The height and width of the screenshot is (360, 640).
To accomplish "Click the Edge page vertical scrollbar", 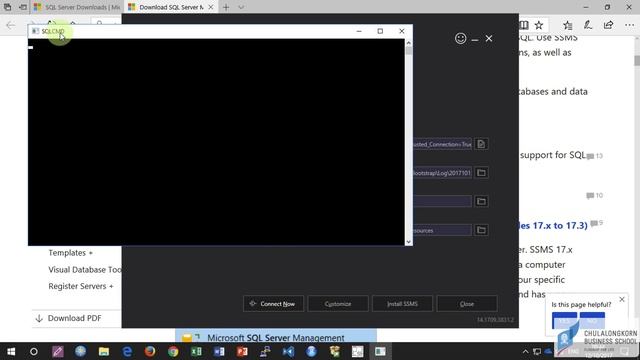I will tap(637, 60).
